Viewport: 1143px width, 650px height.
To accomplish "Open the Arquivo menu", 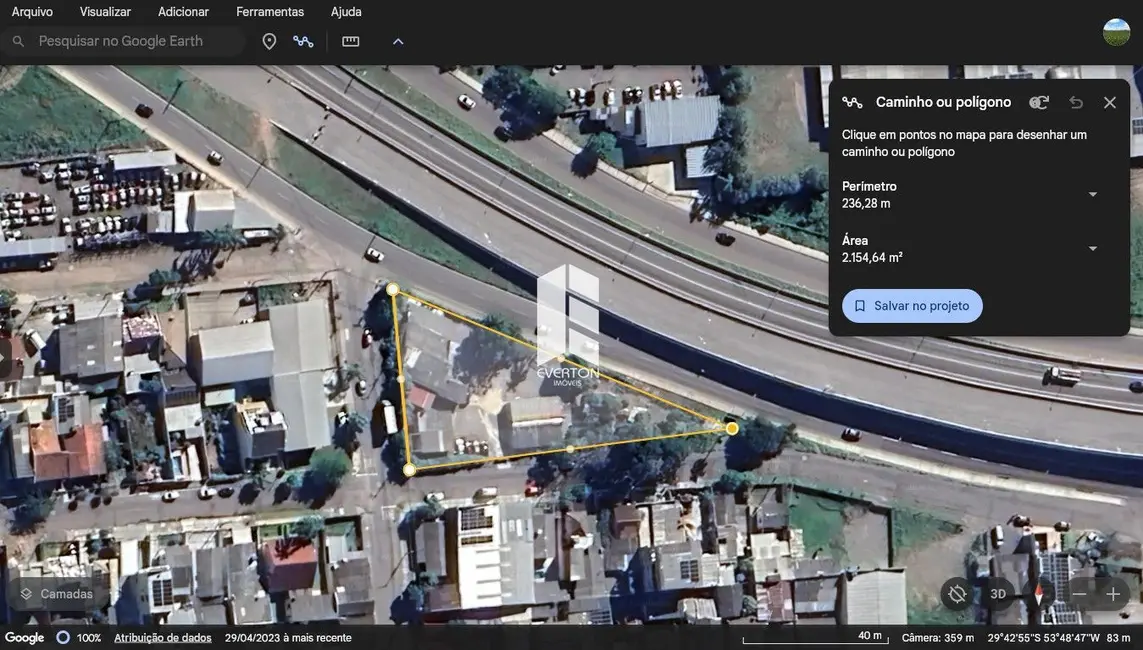I will tap(32, 12).
